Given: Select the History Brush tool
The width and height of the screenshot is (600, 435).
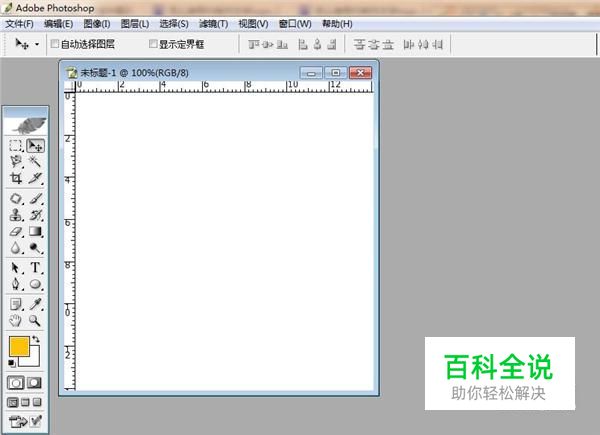Looking at the screenshot, I should pos(35,215).
